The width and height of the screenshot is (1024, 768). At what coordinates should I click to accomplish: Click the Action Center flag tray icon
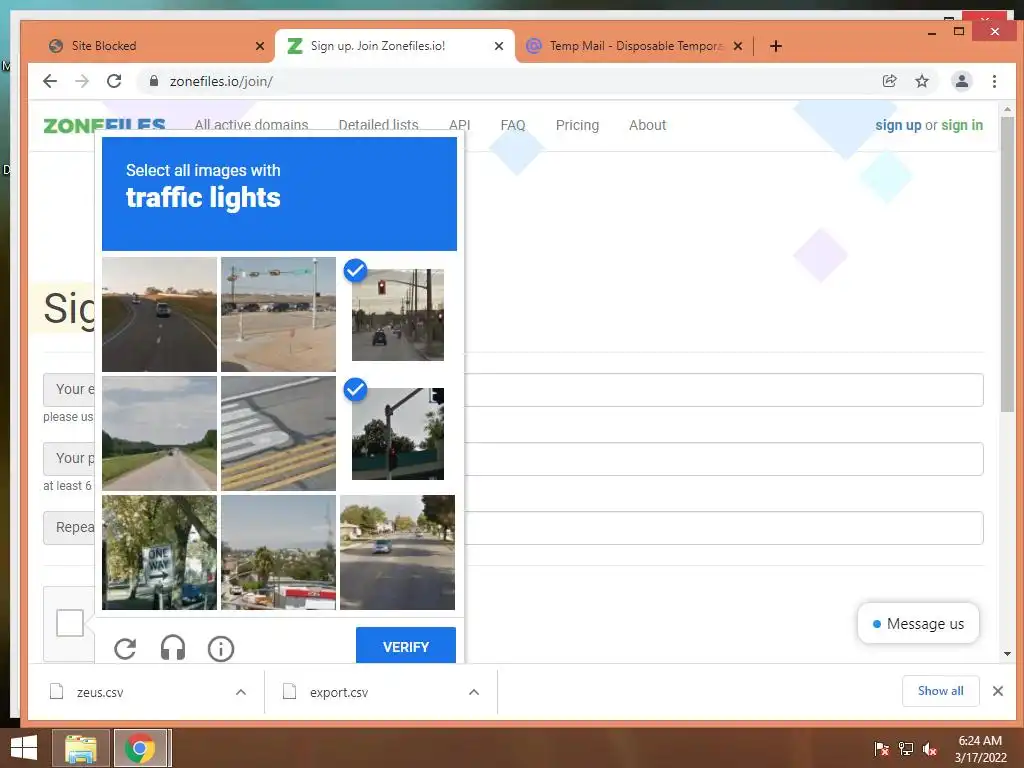pyautogui.click(x=882, y=749)
